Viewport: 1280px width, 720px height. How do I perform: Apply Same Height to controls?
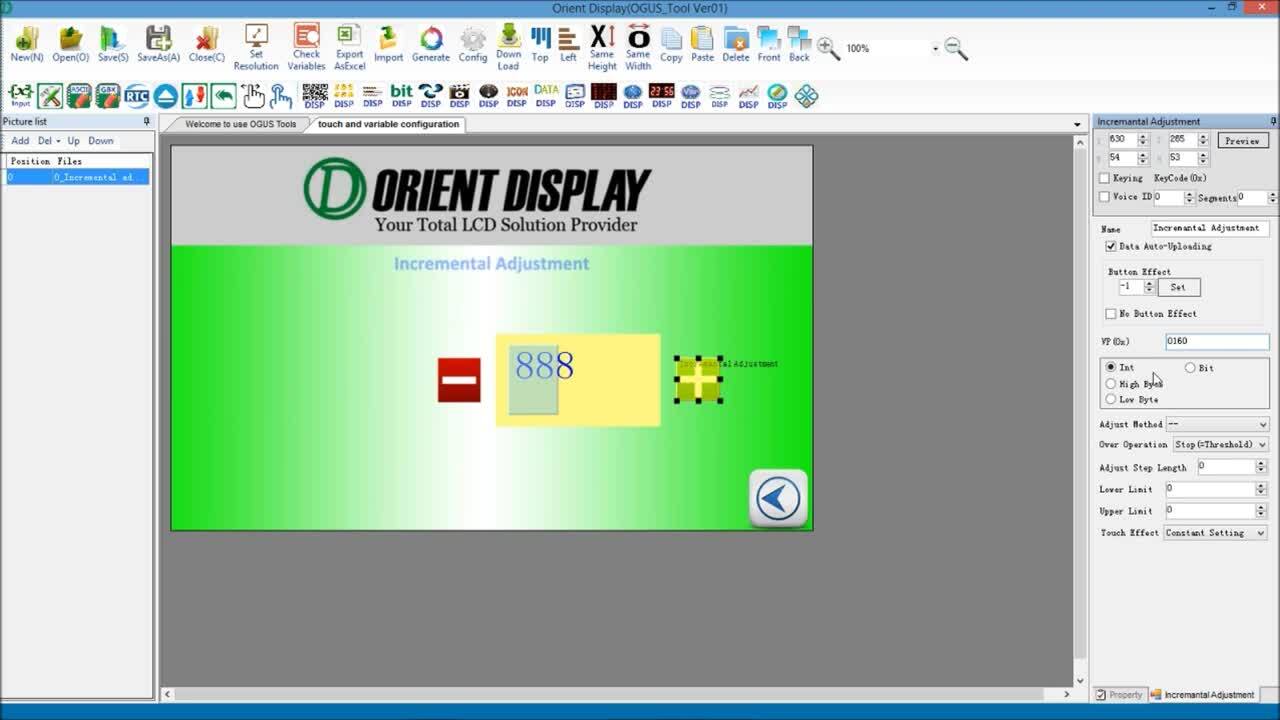602,48
